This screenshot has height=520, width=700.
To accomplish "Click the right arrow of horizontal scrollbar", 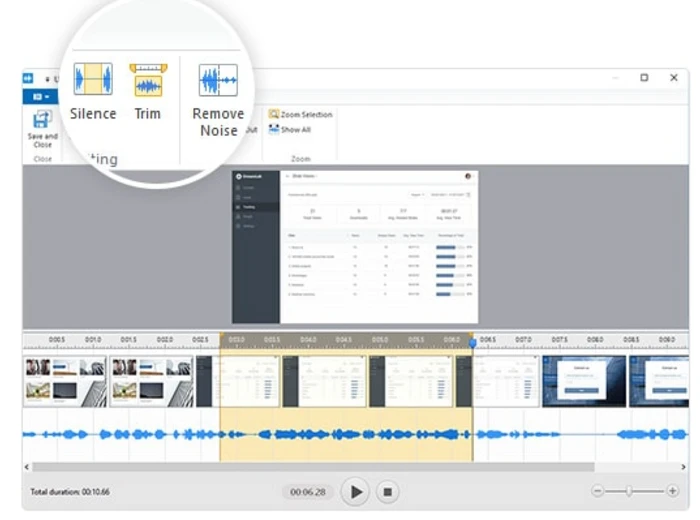I will pos(683,467).
